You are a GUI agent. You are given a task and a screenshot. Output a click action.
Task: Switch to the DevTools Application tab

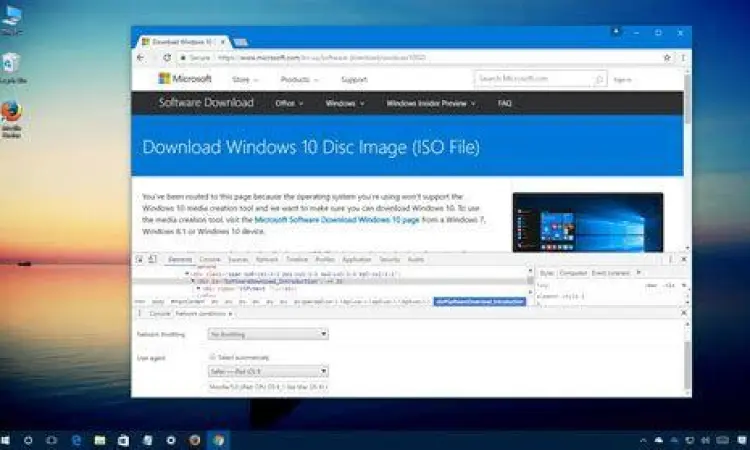[357, 259]
